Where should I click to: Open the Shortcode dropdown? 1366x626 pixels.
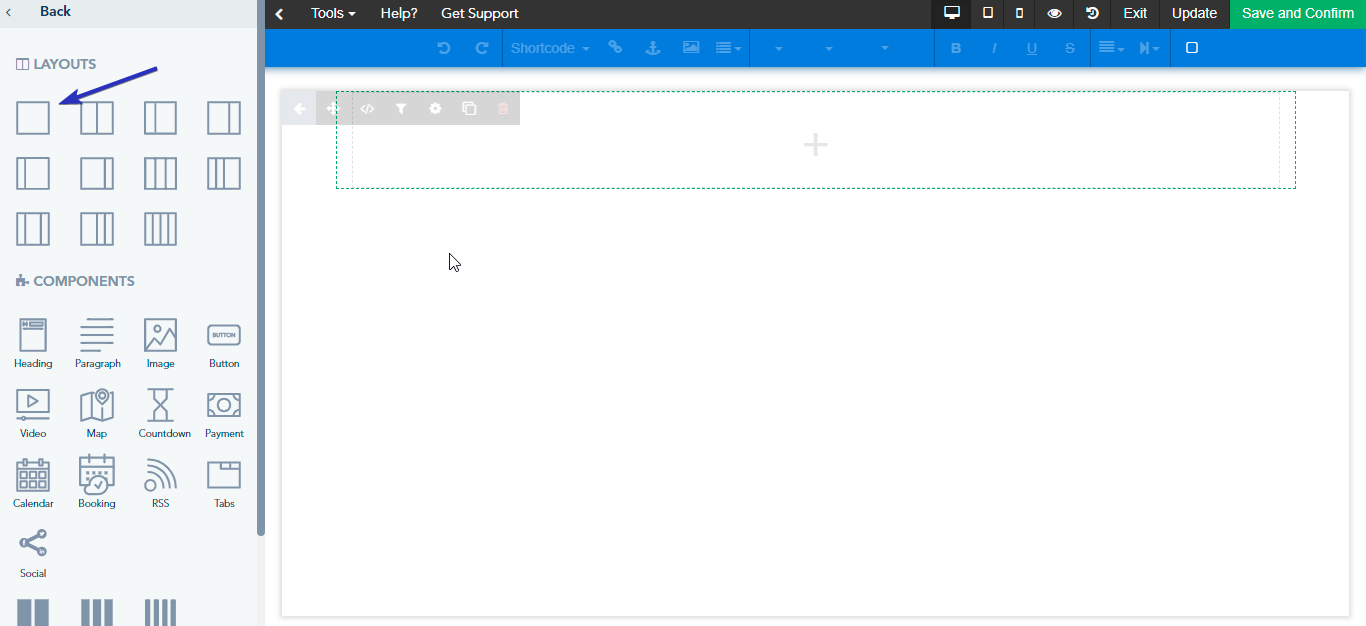[550, 48]
